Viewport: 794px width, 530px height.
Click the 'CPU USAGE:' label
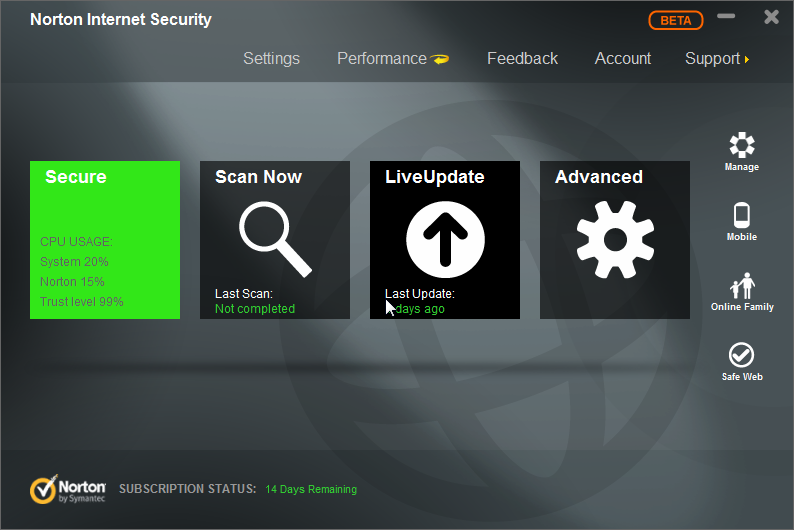pyautogui.click(x=76, y=241)
